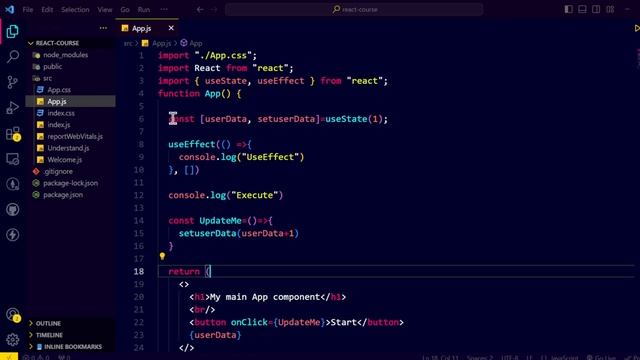Open the overflow menu after Run
The height and width of the screenshot is (360, 640).
pos(164,9)
